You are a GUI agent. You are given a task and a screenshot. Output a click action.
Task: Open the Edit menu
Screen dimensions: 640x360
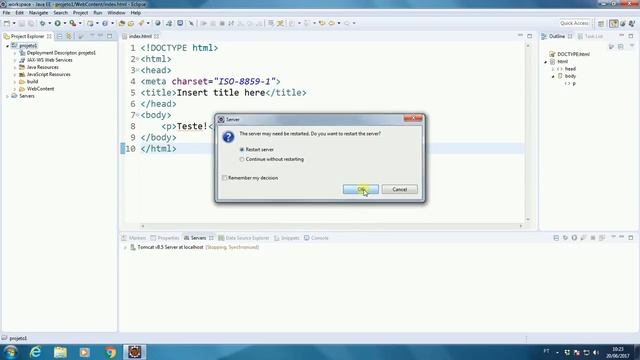[x=19, y=13]
